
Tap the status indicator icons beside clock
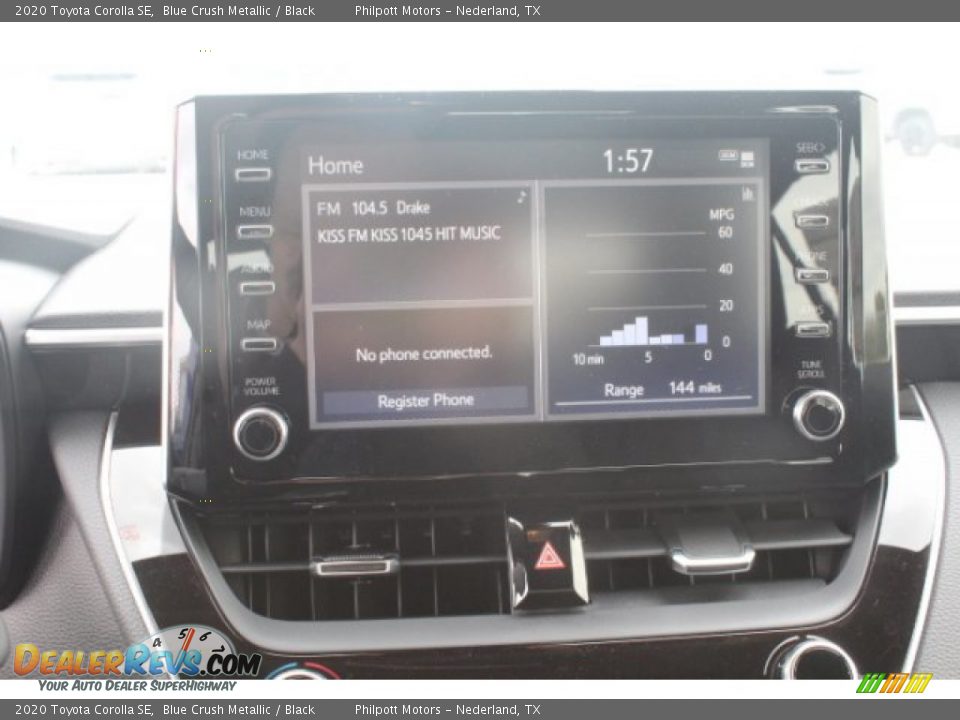[737, 159]
